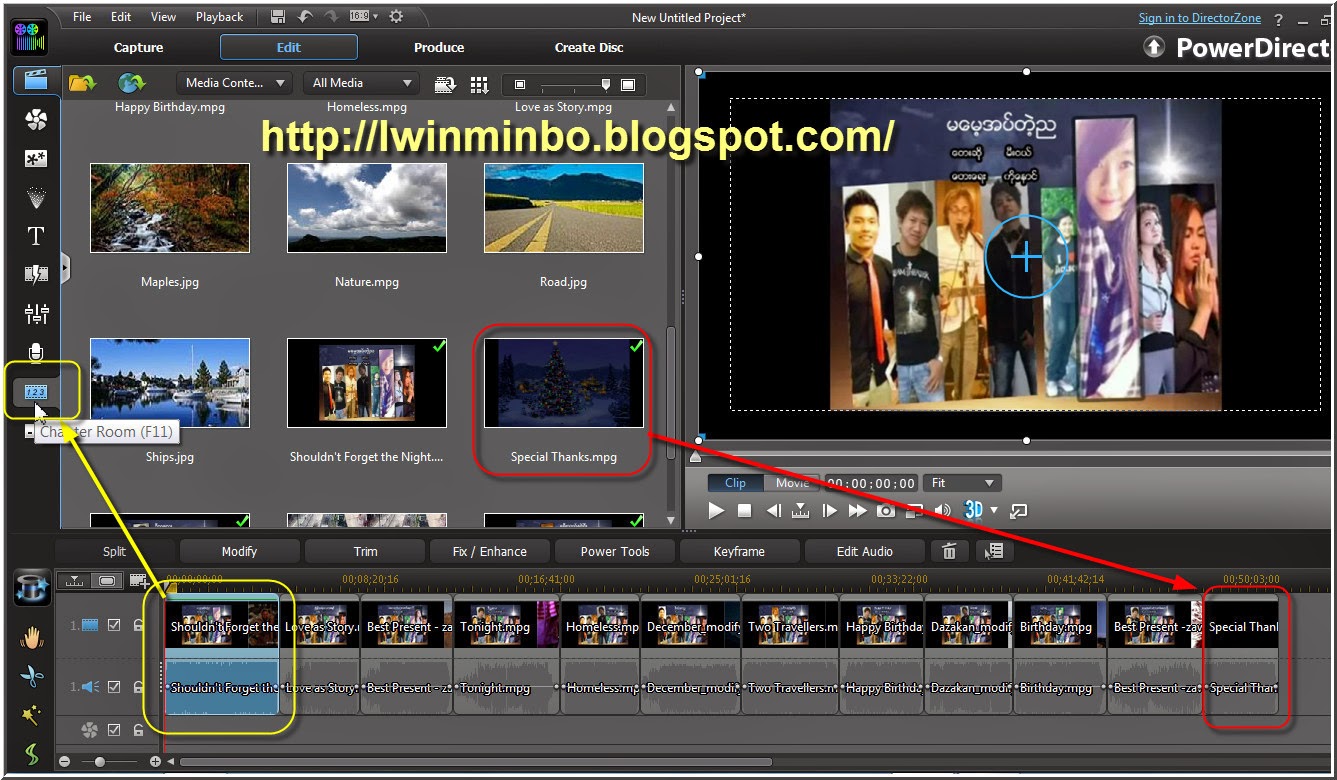Switch preview to Movie mode
The height and width of the screenshot is (780, 1337).
tap(792, 483)
